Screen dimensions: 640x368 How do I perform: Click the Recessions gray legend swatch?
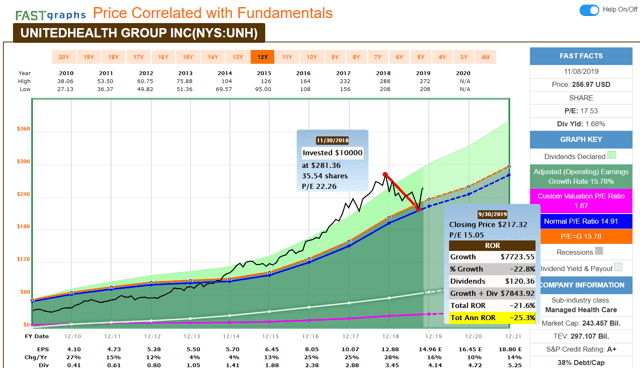599,251
